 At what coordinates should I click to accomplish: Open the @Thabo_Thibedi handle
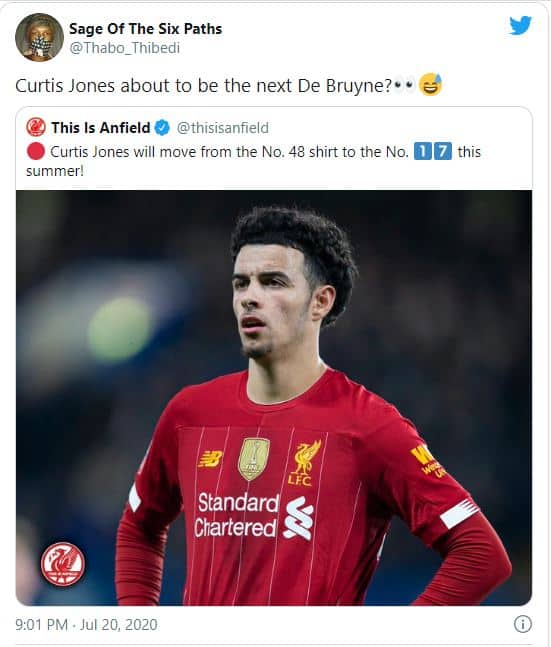pos(125,48)
